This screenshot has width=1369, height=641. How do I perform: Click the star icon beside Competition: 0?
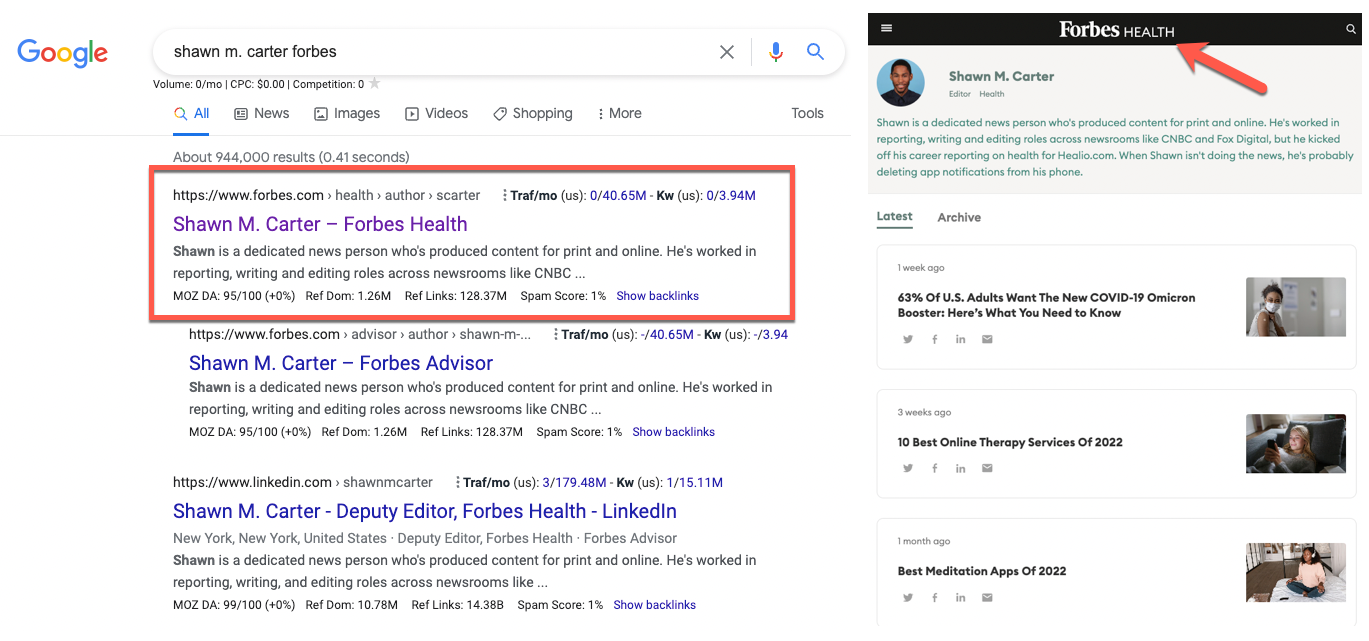[375, 84]
